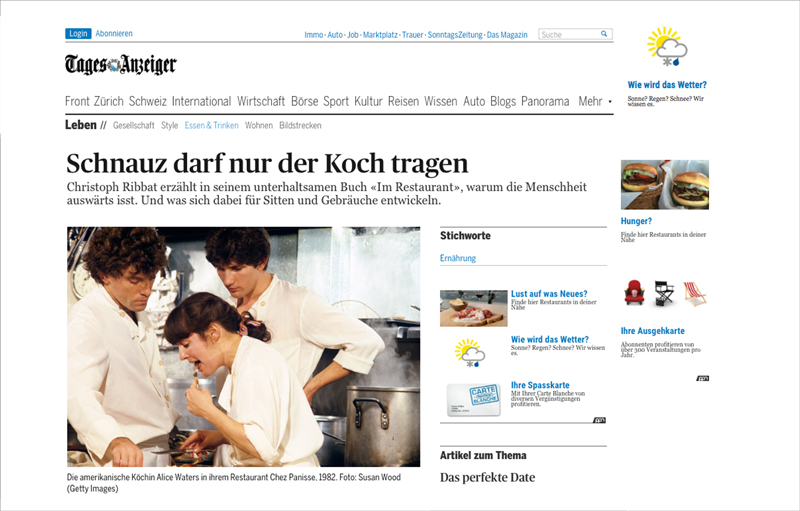The image size is (800, 511).
Task: Click the arrow next to Mehr
Action: click(610, 102)
